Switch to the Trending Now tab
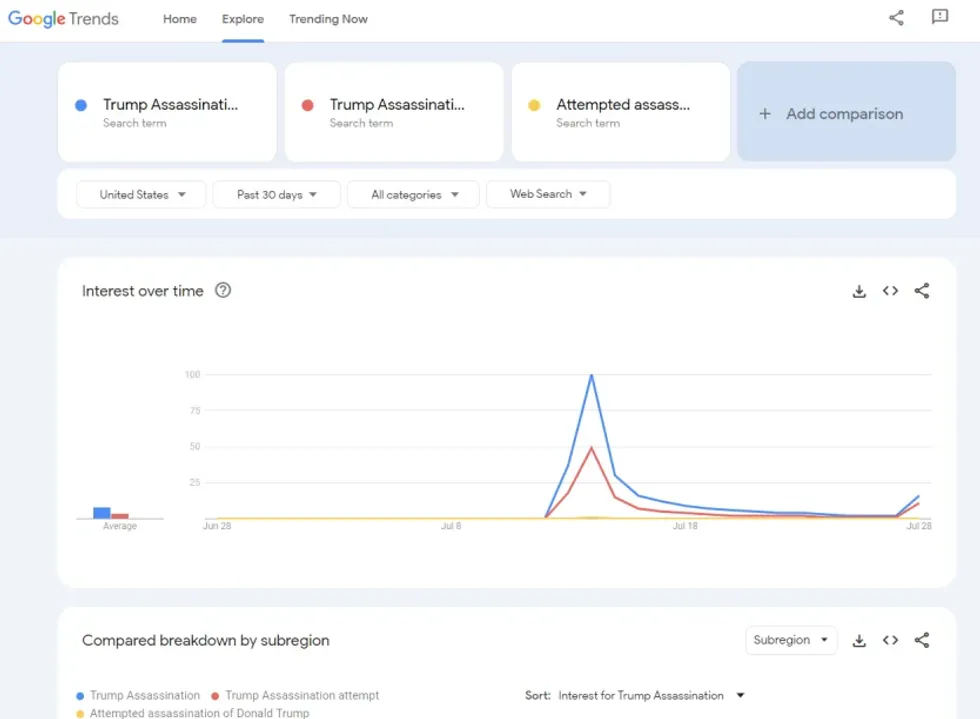Viewport: 980px width, 719px height. coord(328,19)
